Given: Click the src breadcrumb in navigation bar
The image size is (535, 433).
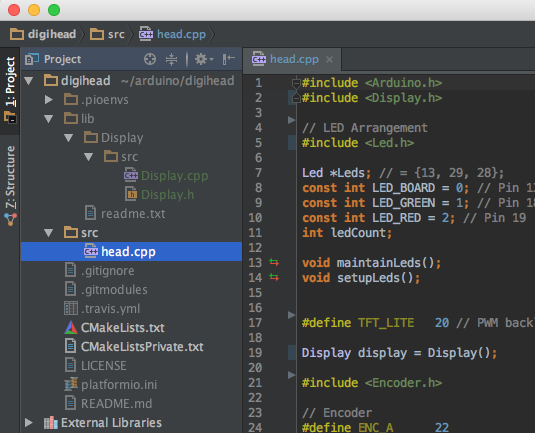Looking at the screenshot, I should click(x=107, y=34).
